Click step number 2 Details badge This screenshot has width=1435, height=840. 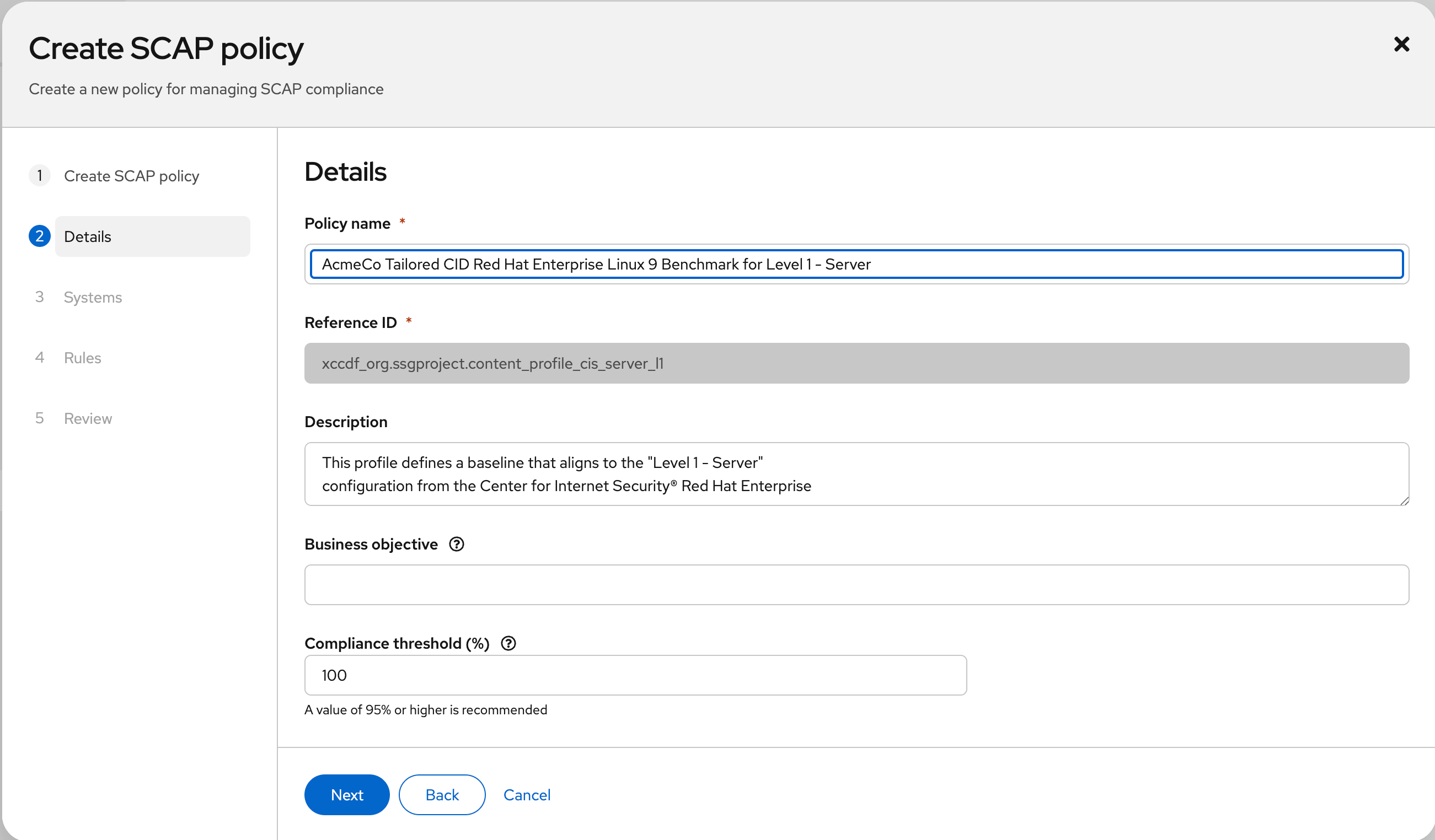click(39, 236)
